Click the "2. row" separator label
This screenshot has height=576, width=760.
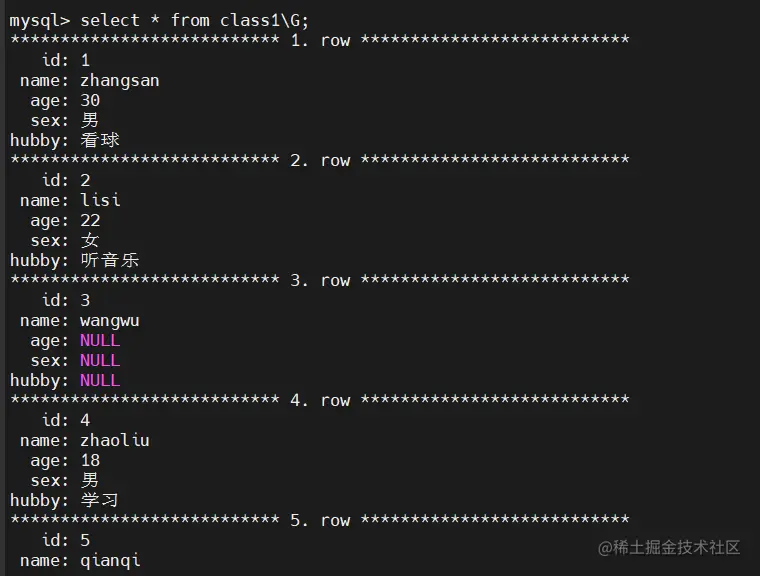pyautogui.click(x=320, y=160)
